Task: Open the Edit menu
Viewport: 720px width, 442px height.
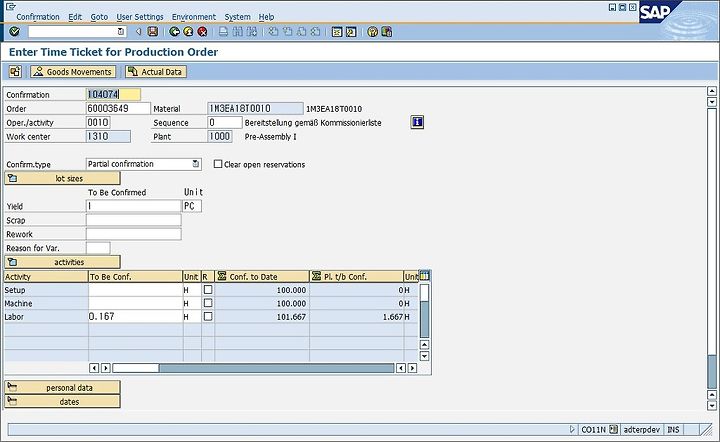Action: tap(75, 17)
